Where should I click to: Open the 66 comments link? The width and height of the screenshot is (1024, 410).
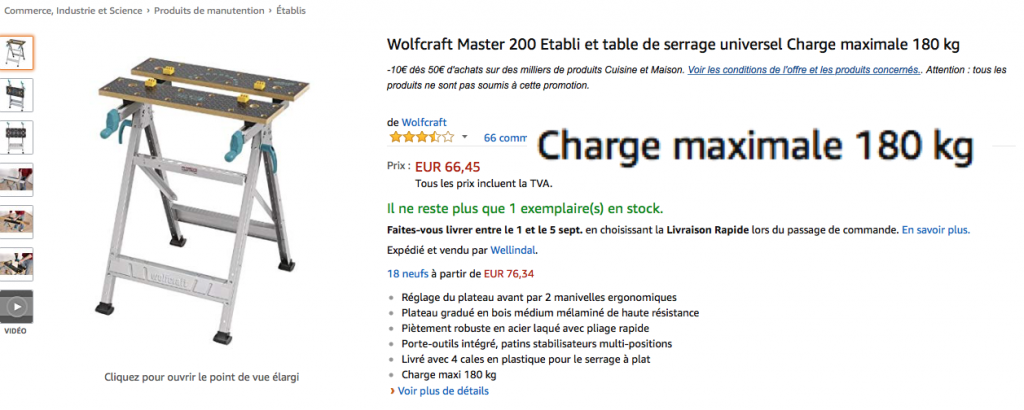505,138
